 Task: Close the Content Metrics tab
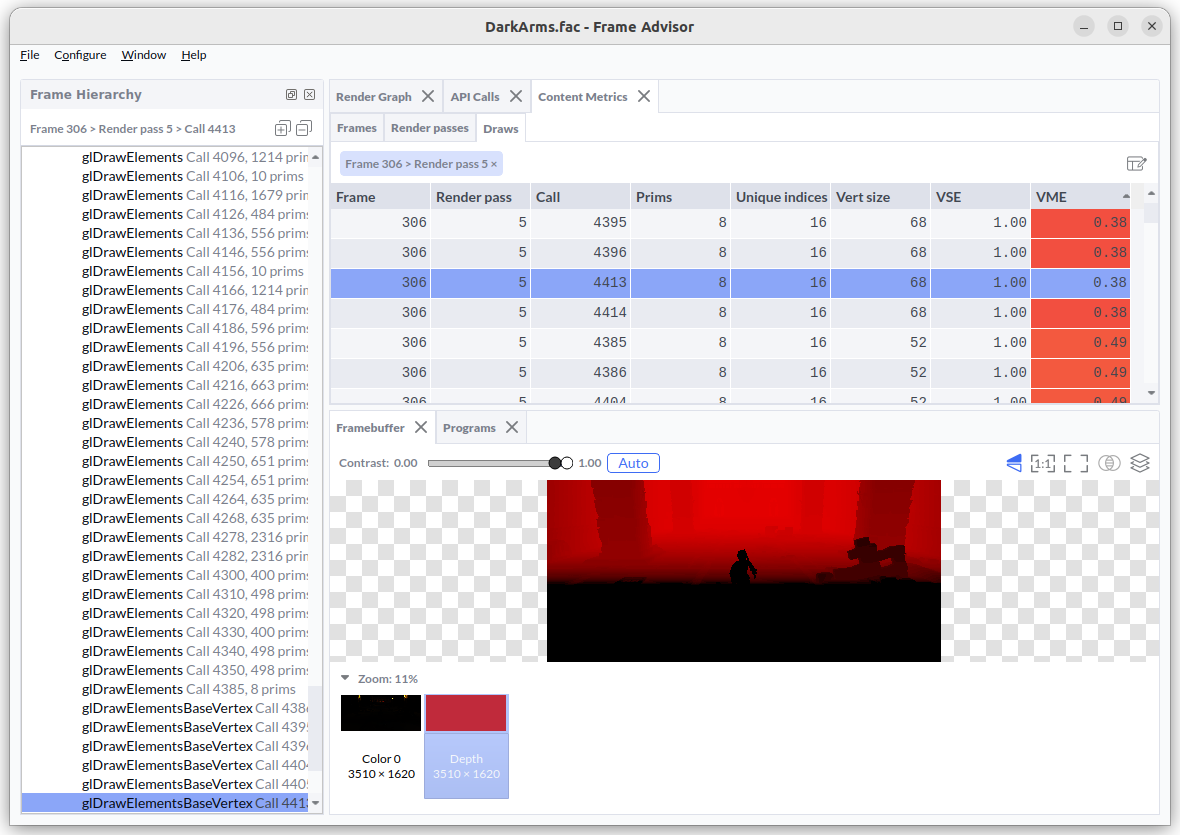[643, 96]
